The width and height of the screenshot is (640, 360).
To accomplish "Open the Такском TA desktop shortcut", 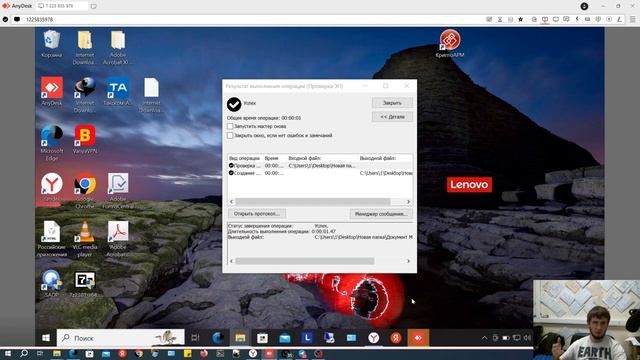I will 118,91.
